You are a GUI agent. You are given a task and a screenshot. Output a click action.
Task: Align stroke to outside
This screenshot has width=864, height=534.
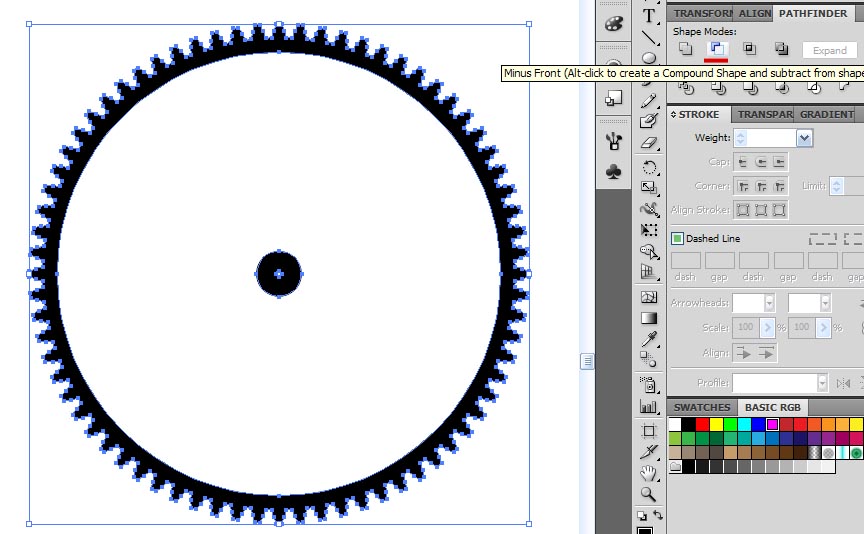click(x=779, y=210)
